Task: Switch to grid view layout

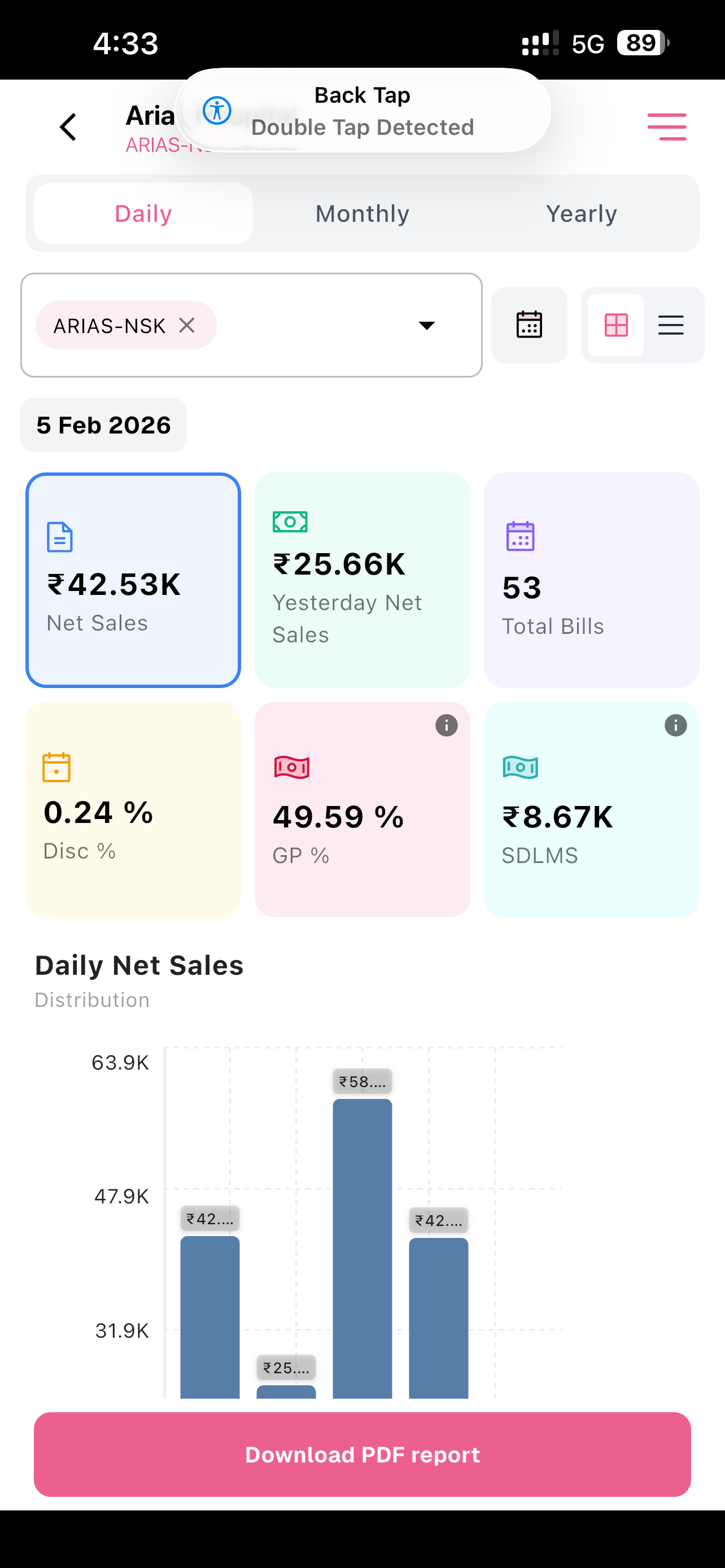Action: click(x=616, y=325)
